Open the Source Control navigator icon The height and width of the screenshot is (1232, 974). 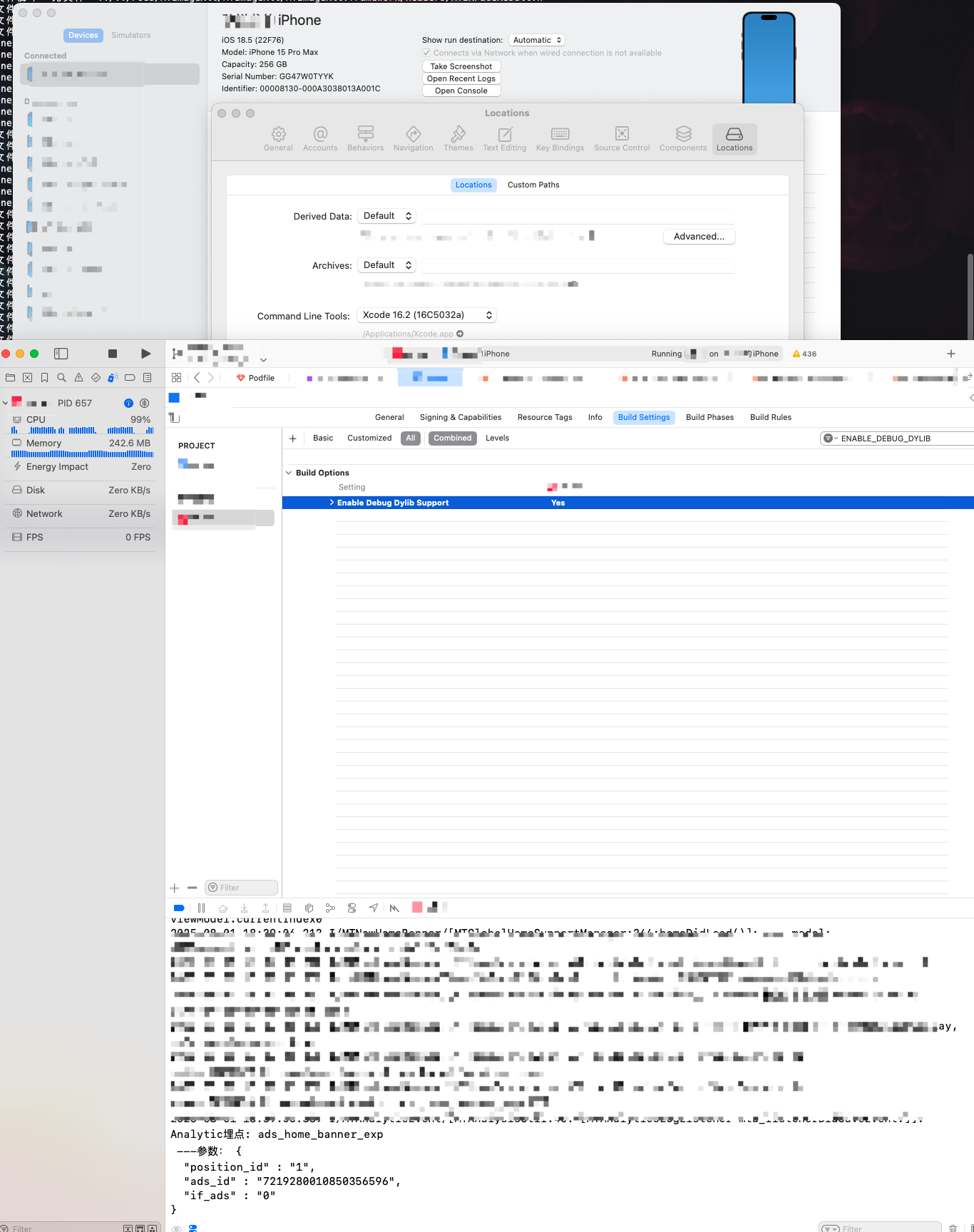point(27,378)
